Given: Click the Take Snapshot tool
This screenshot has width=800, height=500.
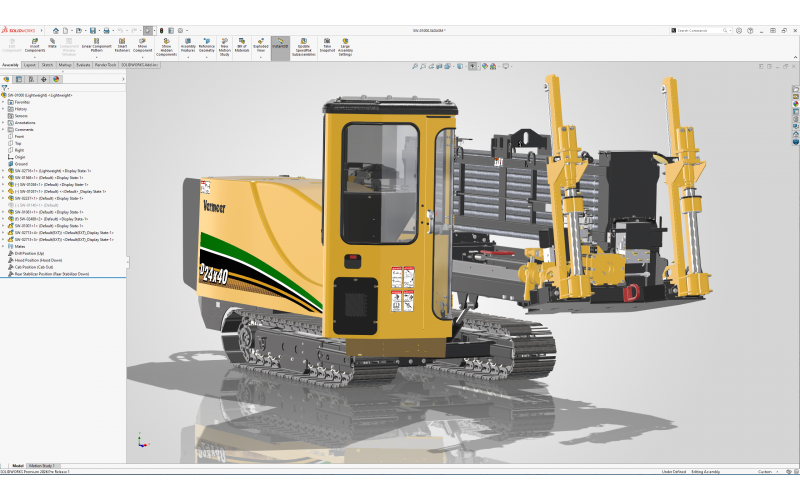Looking at the screenshot, I should pyautogui.click(x=327, y=45).
